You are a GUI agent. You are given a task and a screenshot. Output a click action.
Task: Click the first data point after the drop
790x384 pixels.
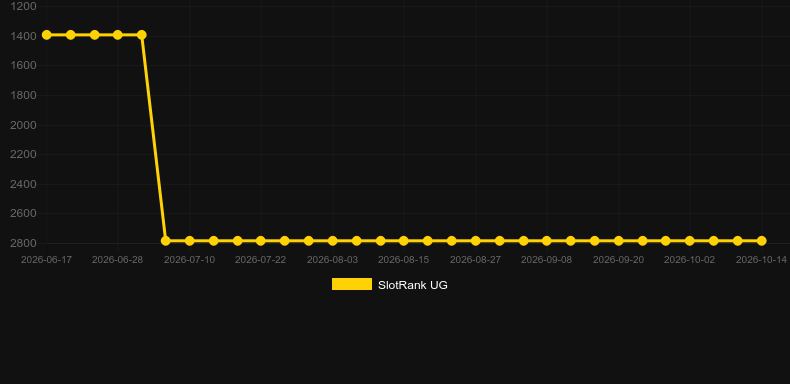pos(166,241)
